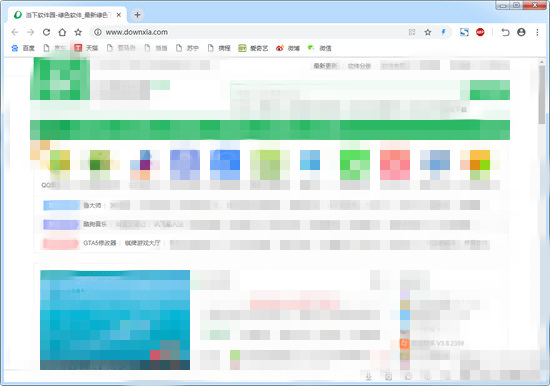Select the 当下软件园 browser tab
Viewport: 550px width, 386px height.
[x=67, y=15]
